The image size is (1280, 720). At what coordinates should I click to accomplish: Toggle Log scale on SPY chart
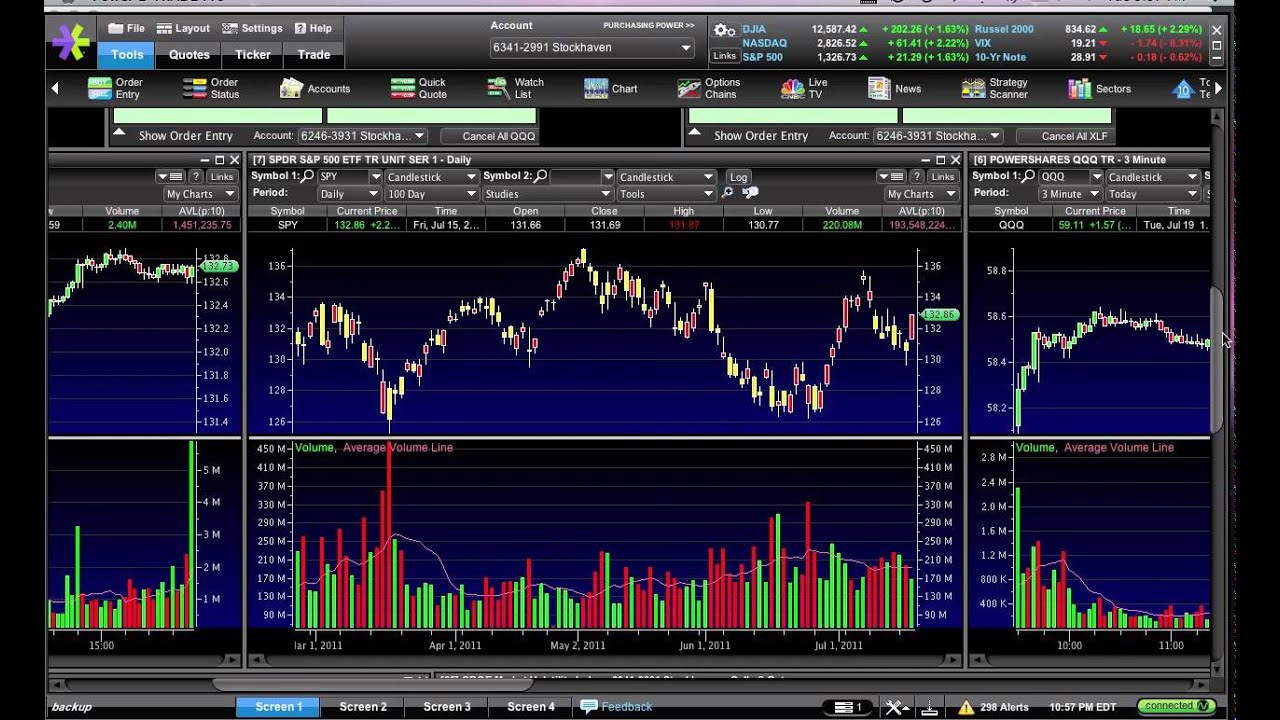click(x=738, y=176)
